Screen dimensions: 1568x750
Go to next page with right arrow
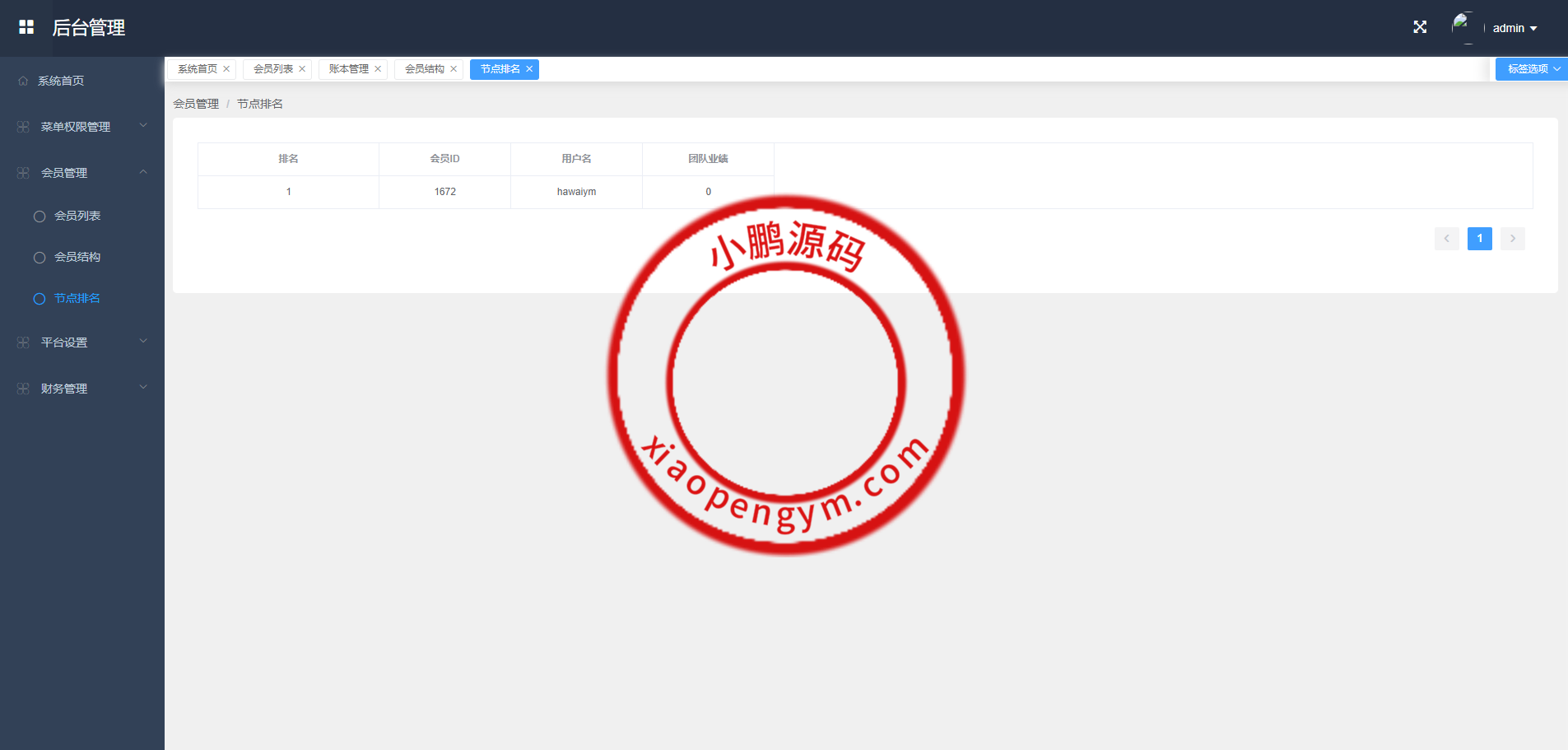click(x=1513, y=239)
